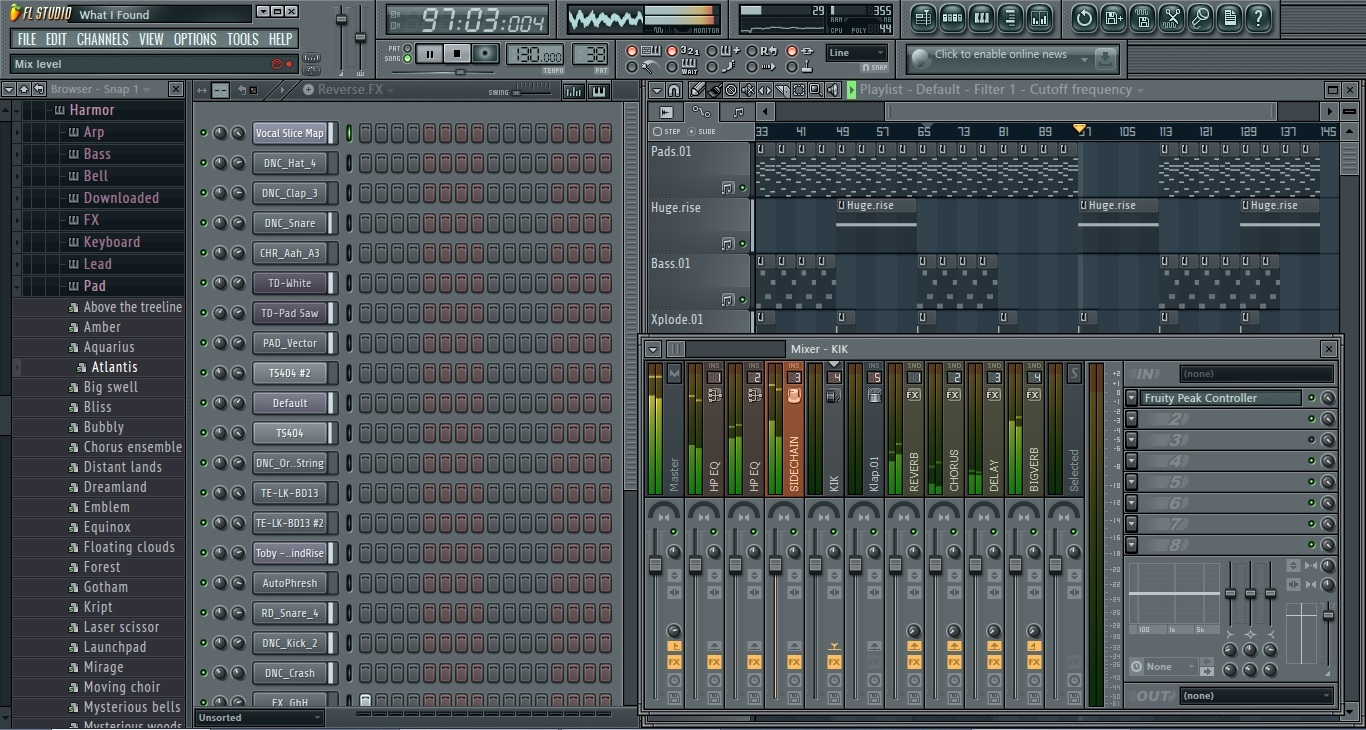Viewport: 1366px width, 730px height.
Task: Open effect slot 2 menu arrow in mixer
Action: click(x=1132, y=420)
